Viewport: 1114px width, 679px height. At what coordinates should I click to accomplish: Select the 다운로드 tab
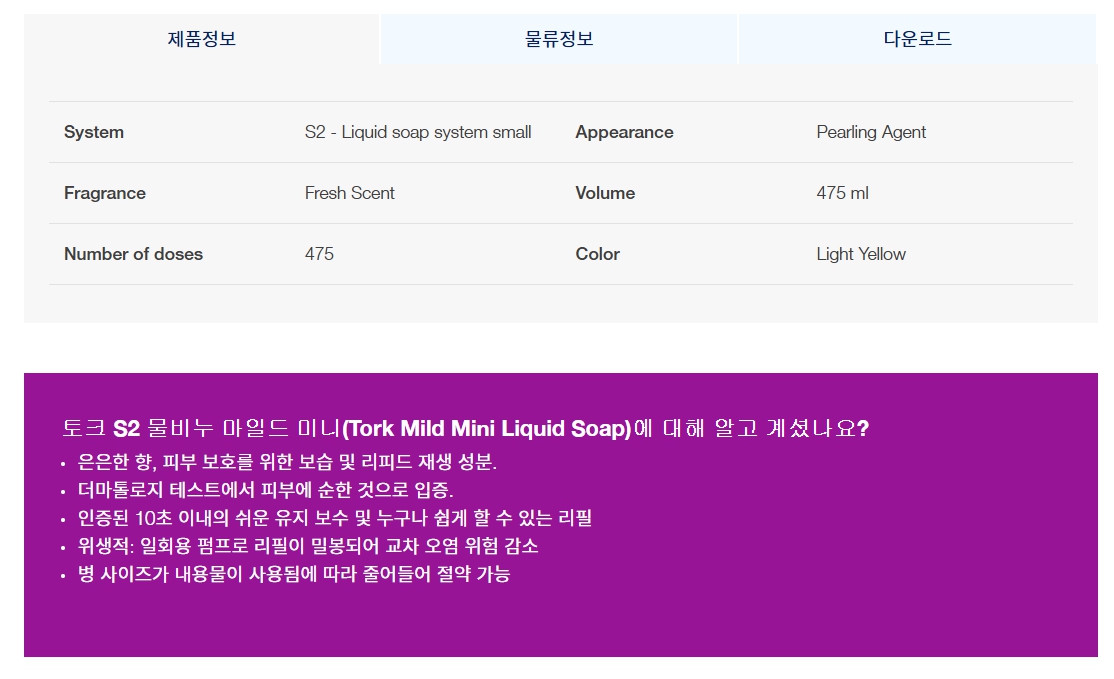[917, 40]
